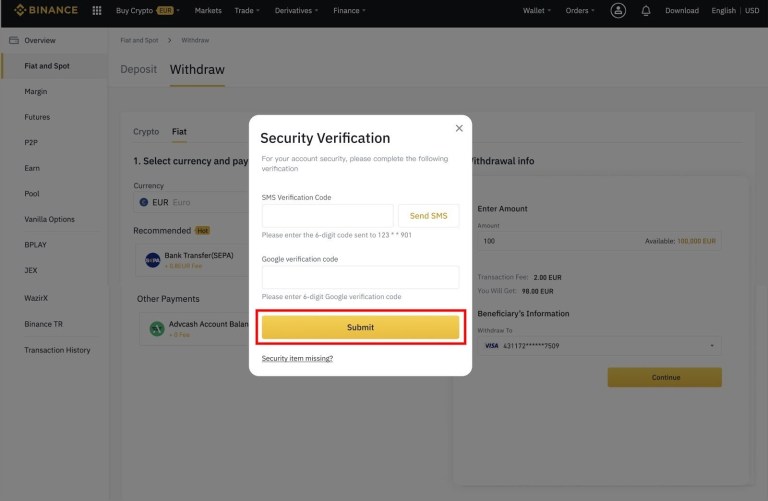Expand the Finance dropdown menu
The image size is (768, 501).
[349, 10]
